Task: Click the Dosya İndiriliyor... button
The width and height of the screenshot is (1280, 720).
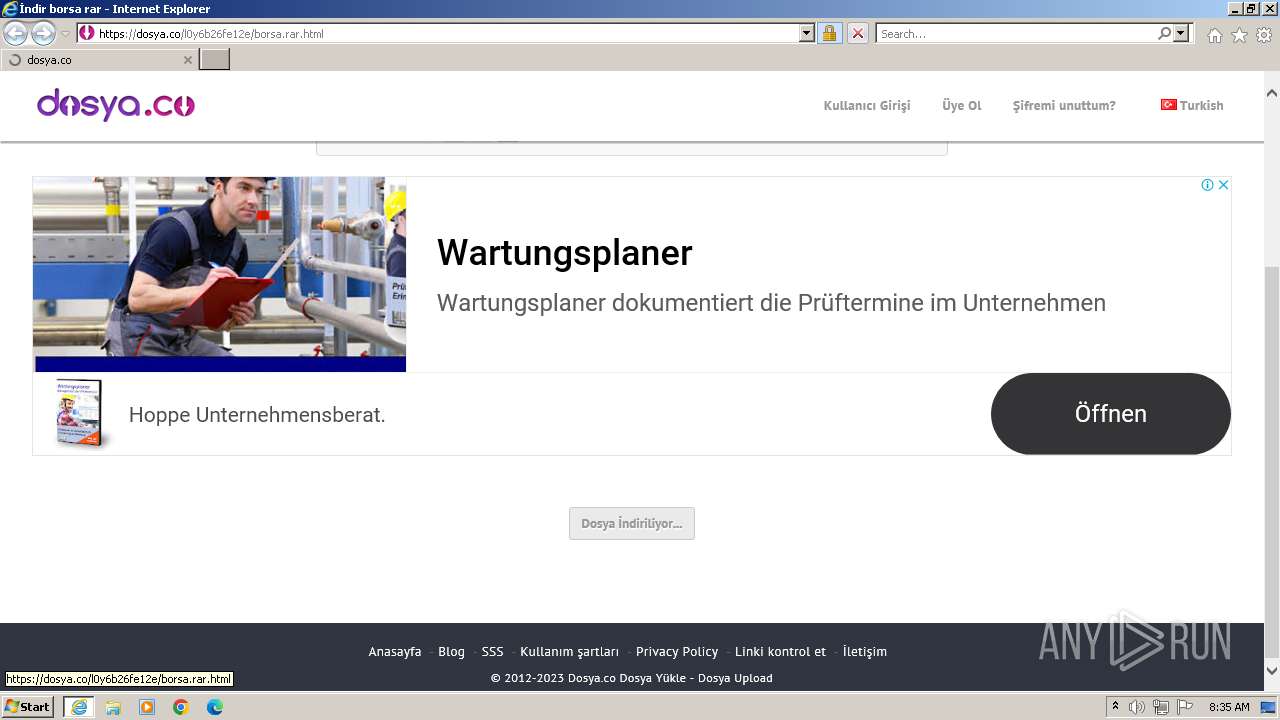Action: pos(632,523)
